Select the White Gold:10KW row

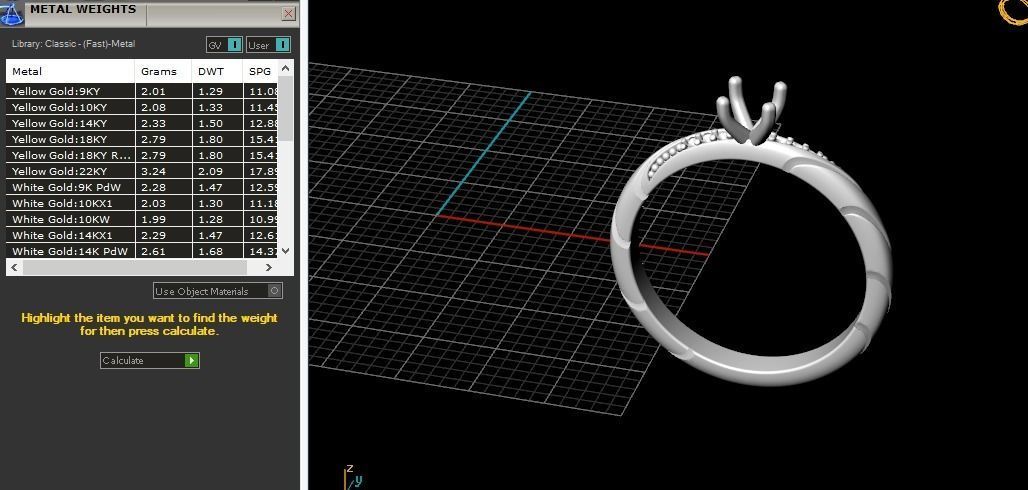pos(142,219)
